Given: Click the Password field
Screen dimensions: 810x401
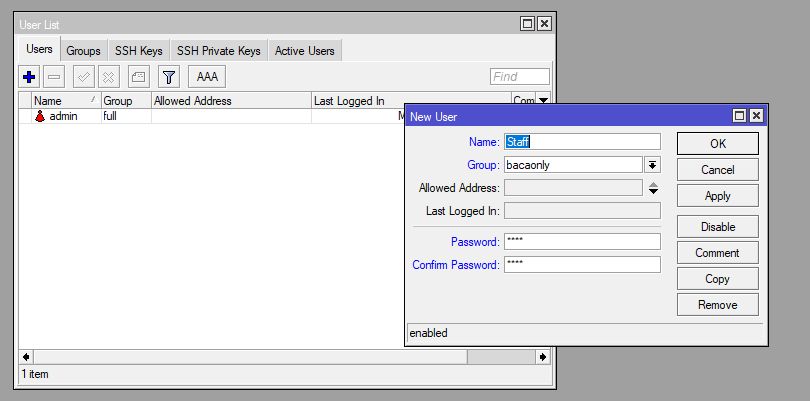Looking at the screenshot, I should coord(582,241).
